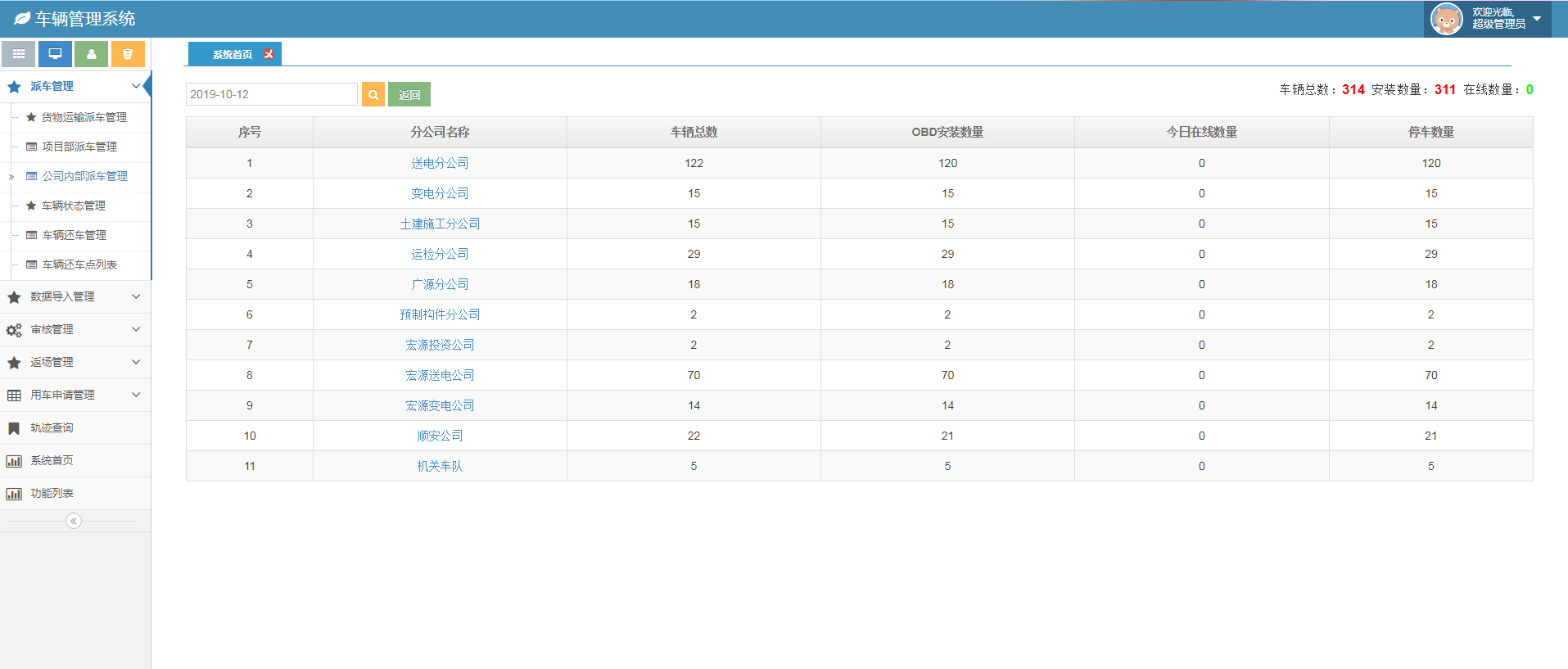Open the 变电分公司 link
This screenshot has width=1568, height=669.
coord(440,193)
